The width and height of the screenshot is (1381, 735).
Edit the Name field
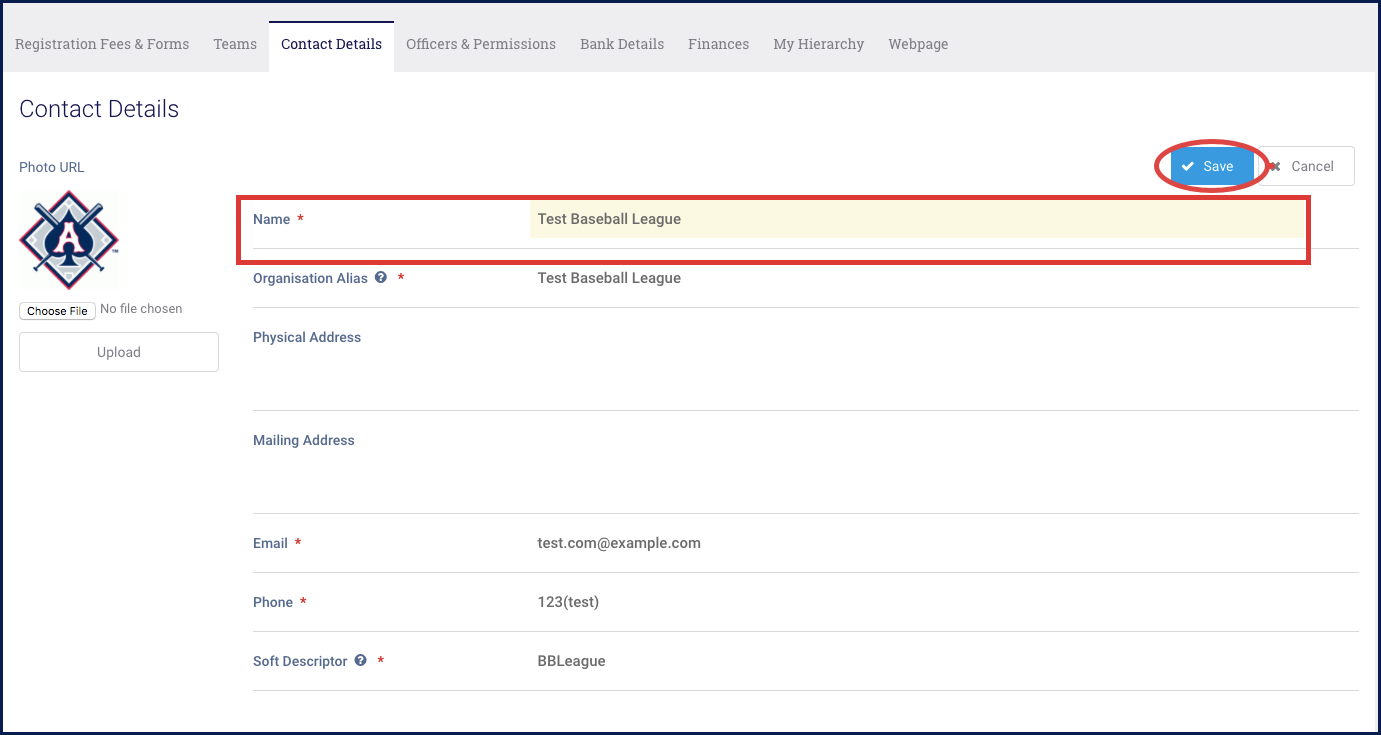(916, 219)
